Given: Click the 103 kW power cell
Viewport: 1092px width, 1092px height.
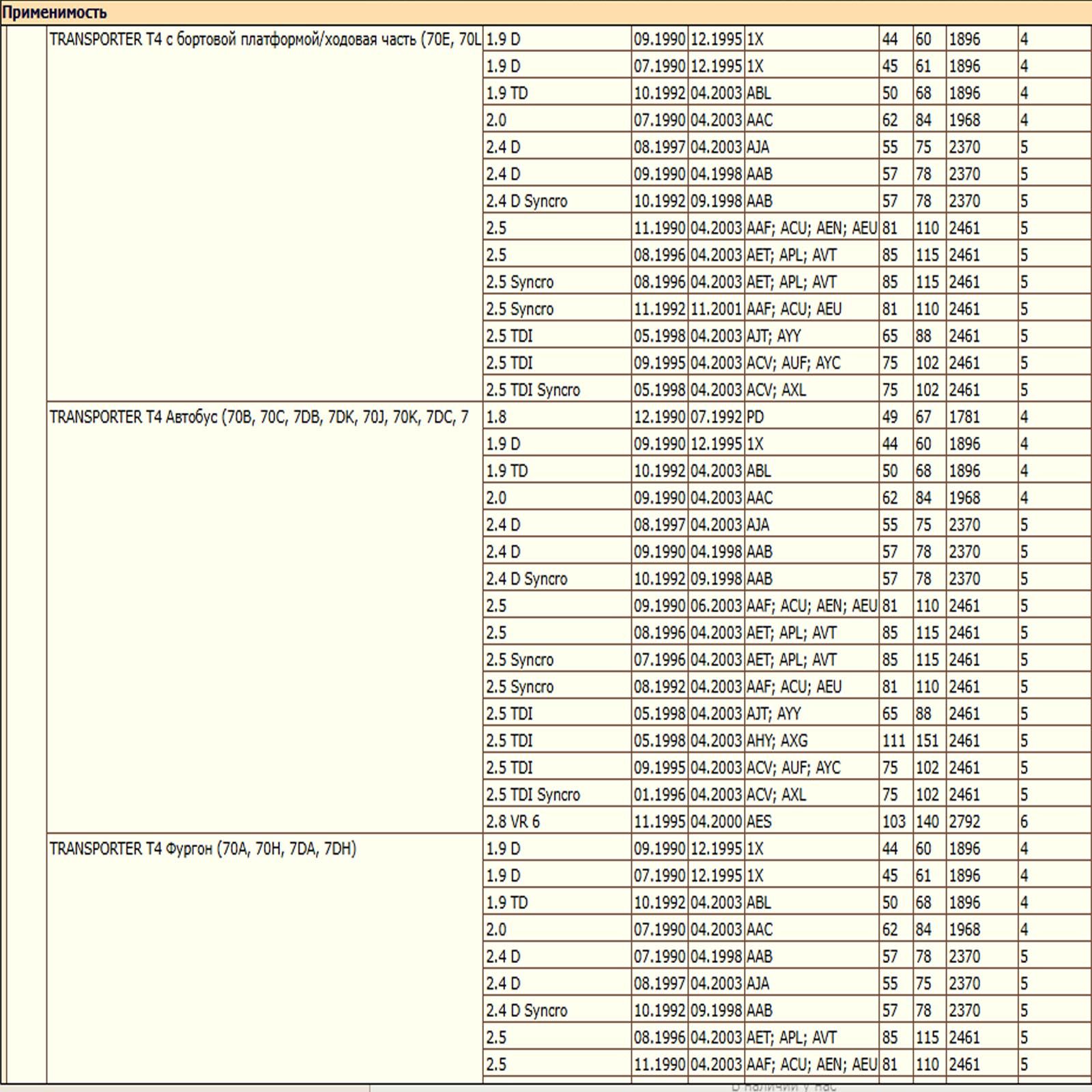Looking at the screenshot, I should (896, 822).
